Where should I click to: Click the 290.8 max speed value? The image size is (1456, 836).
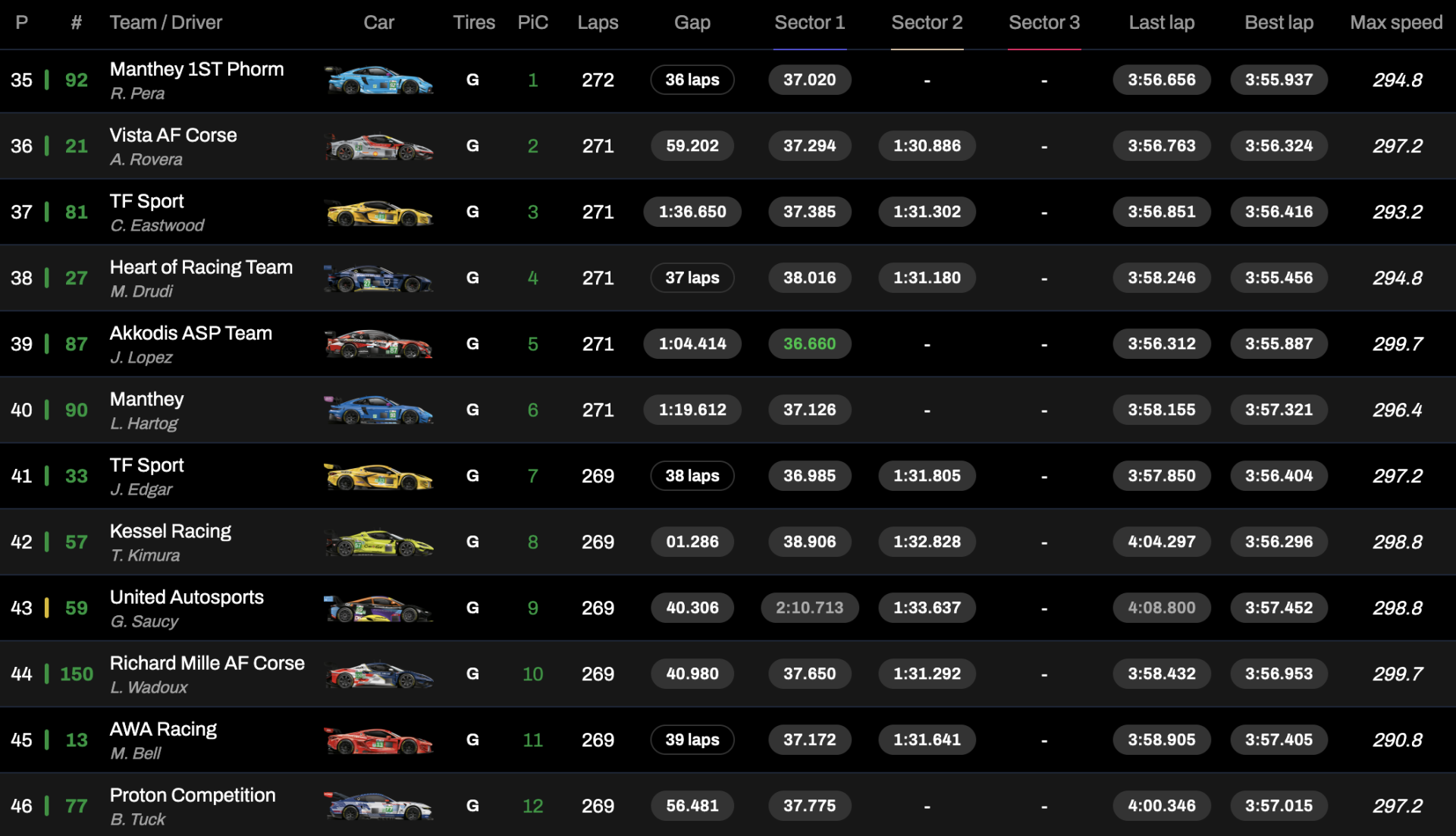1397,740
